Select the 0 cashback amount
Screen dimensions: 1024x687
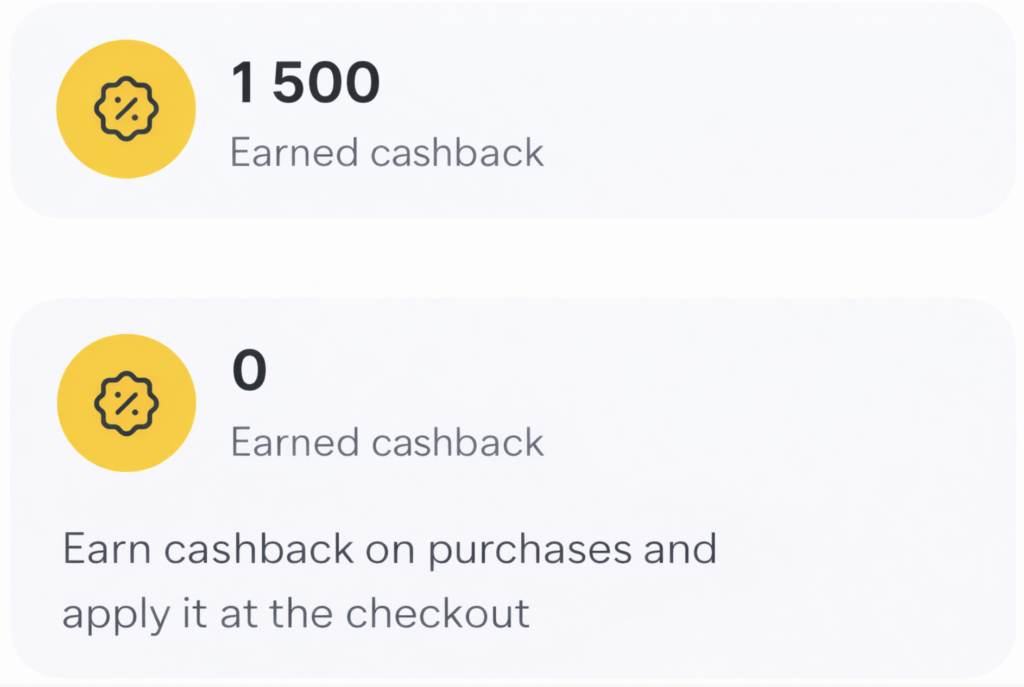coord(250,371)
